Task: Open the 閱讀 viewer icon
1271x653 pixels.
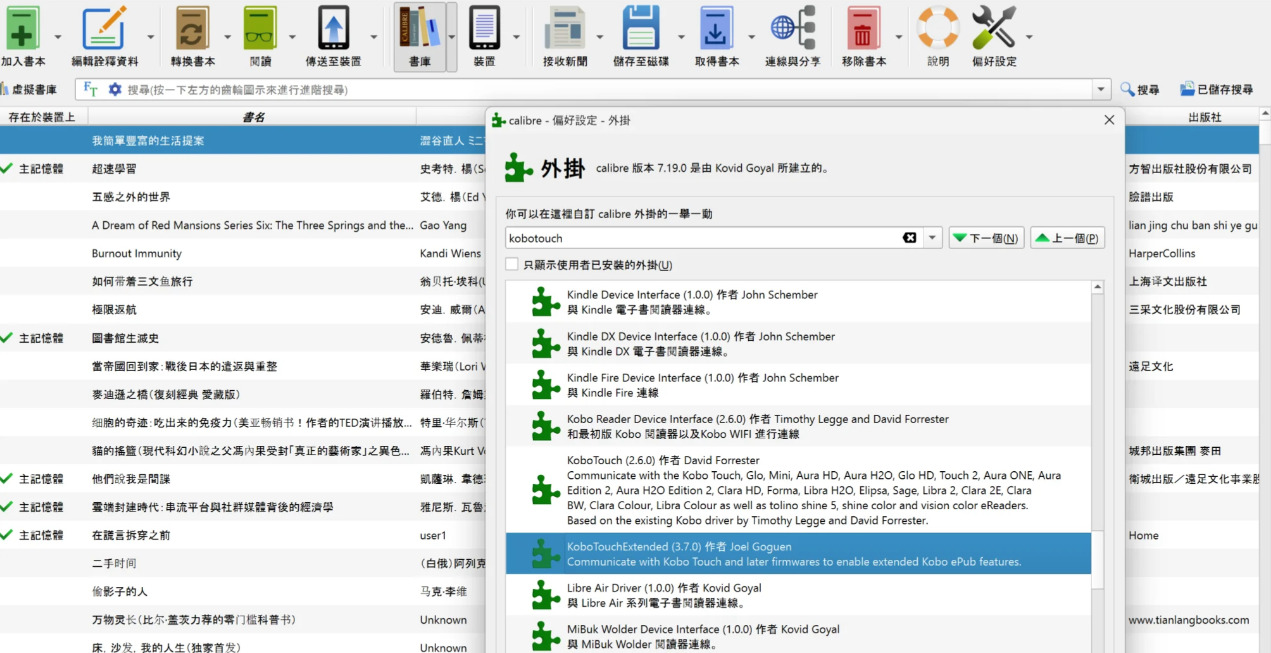Action: pos(260,28)
